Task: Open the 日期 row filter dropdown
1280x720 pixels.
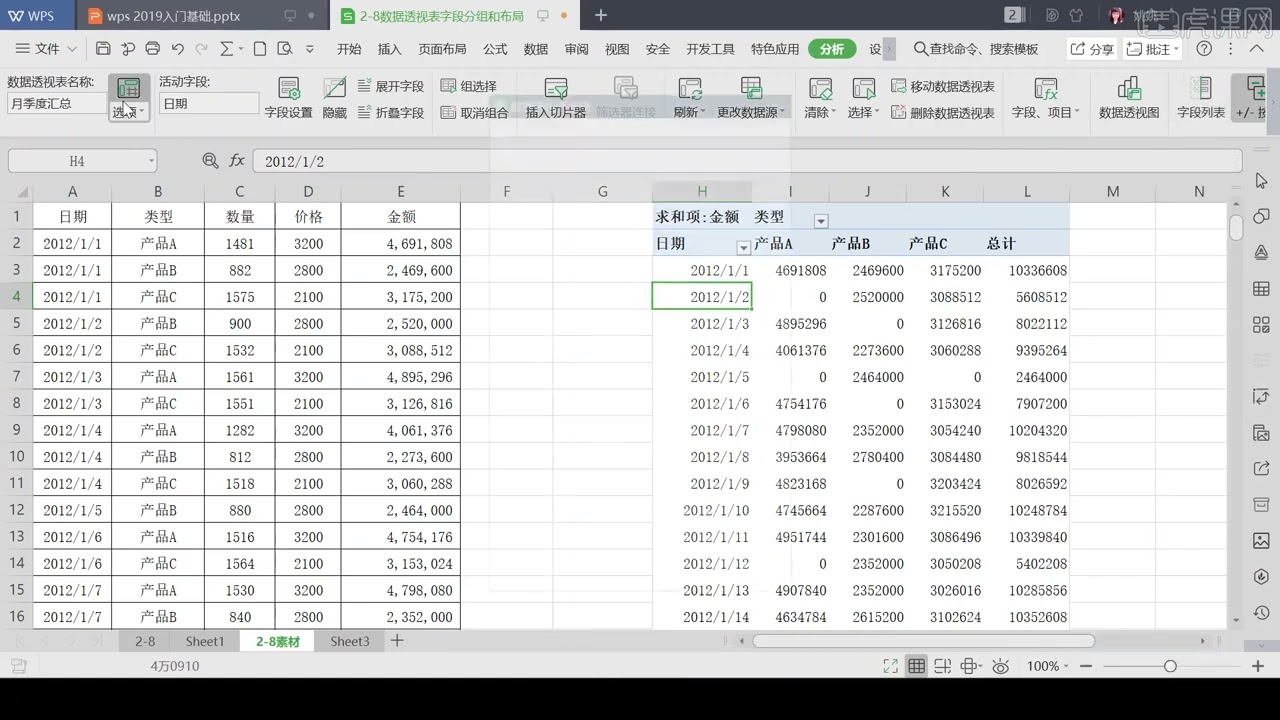Action: tap(743, 247)
